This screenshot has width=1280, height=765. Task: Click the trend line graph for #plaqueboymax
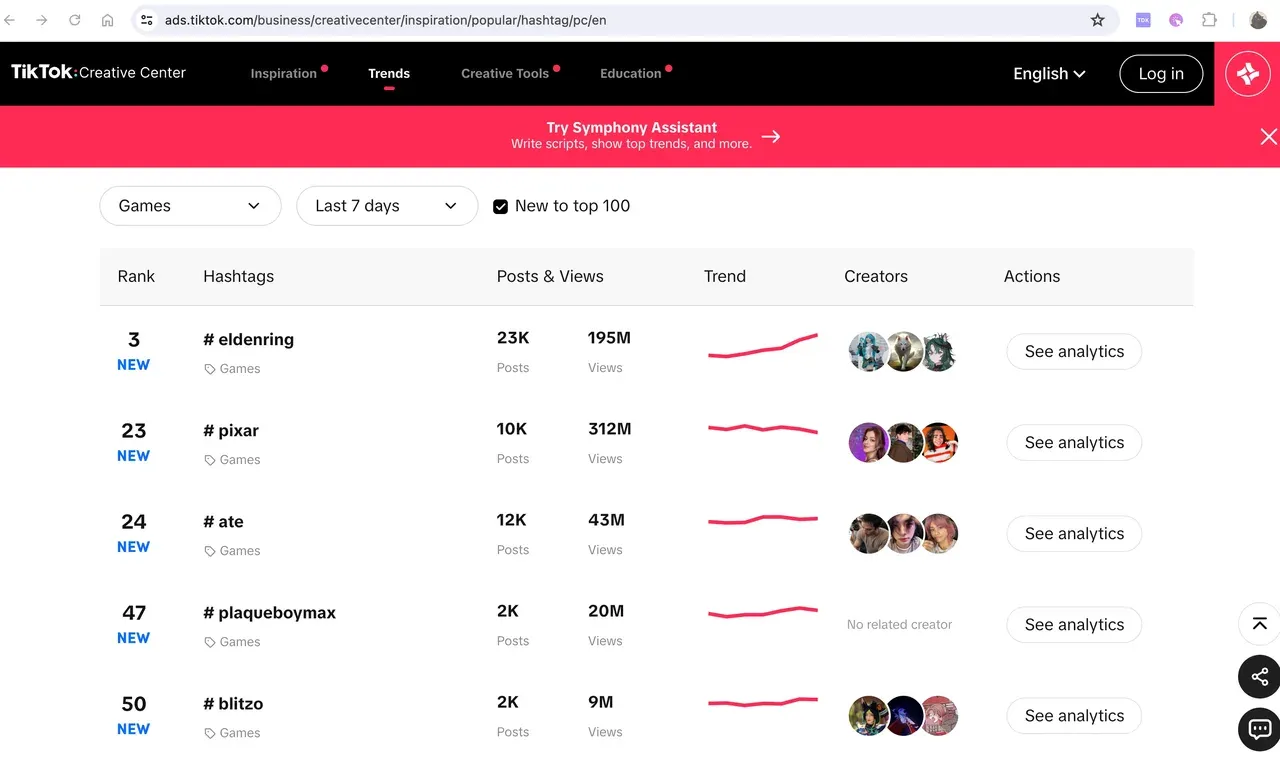[762, 611]
